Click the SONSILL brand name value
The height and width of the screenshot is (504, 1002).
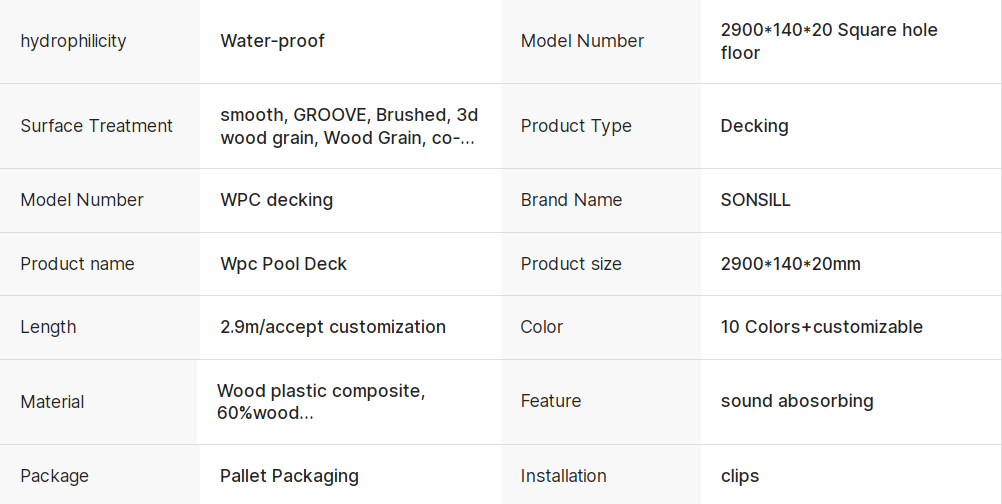(755, 200)
